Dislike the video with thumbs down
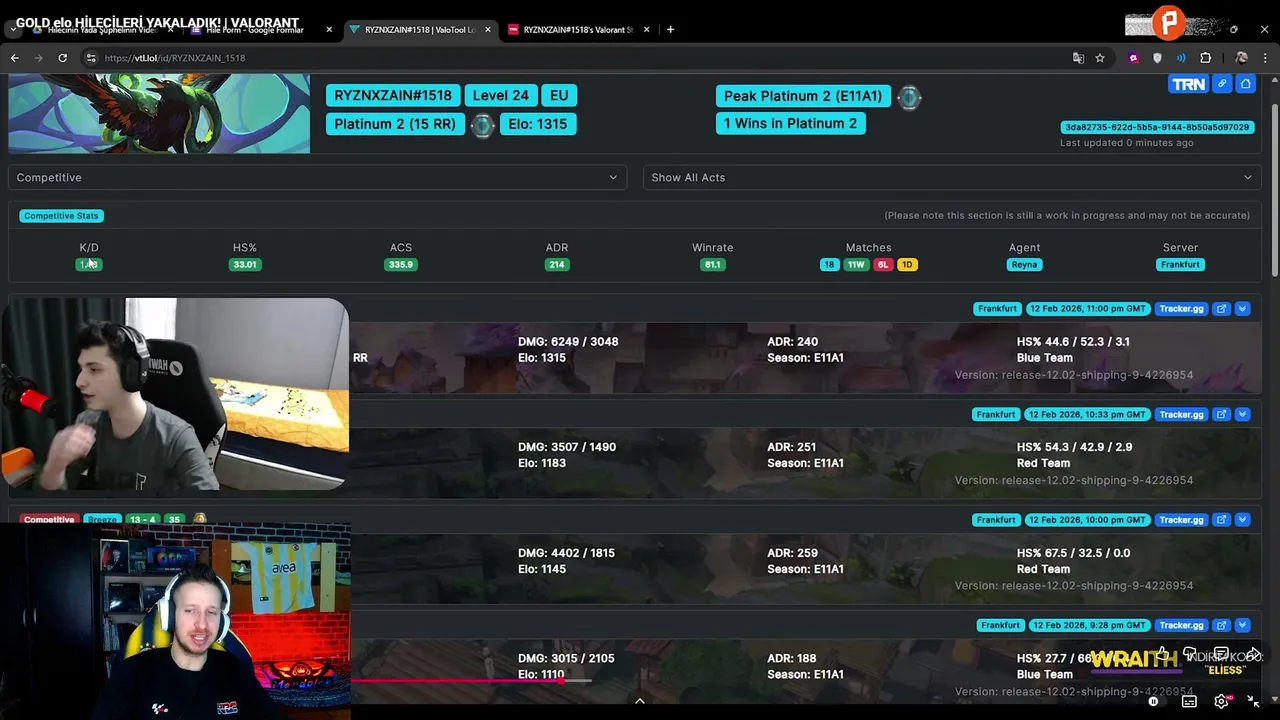This screenshot has width=1280, height=720. pos(1190,654)
